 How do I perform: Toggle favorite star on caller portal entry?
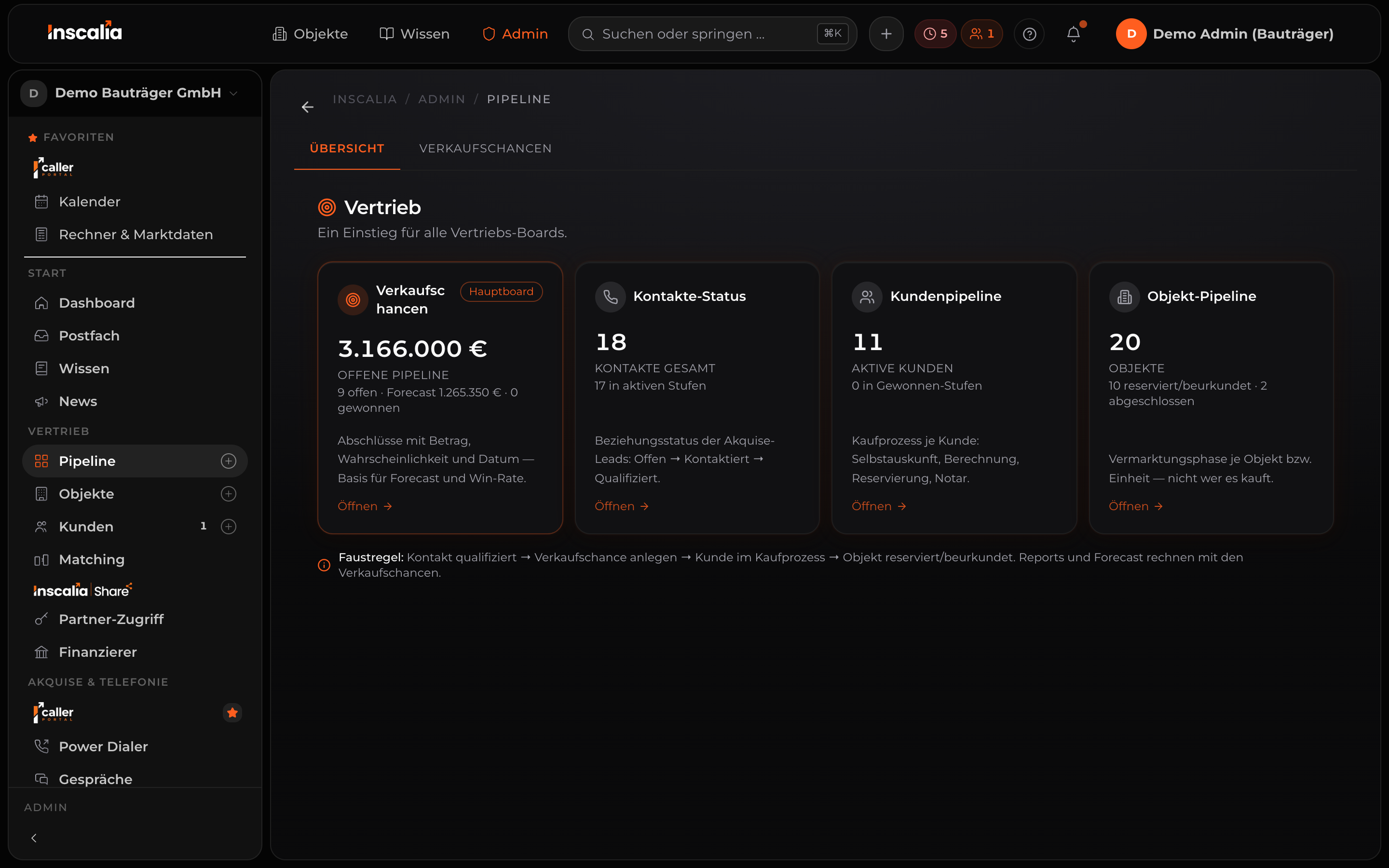click(232, 712)
